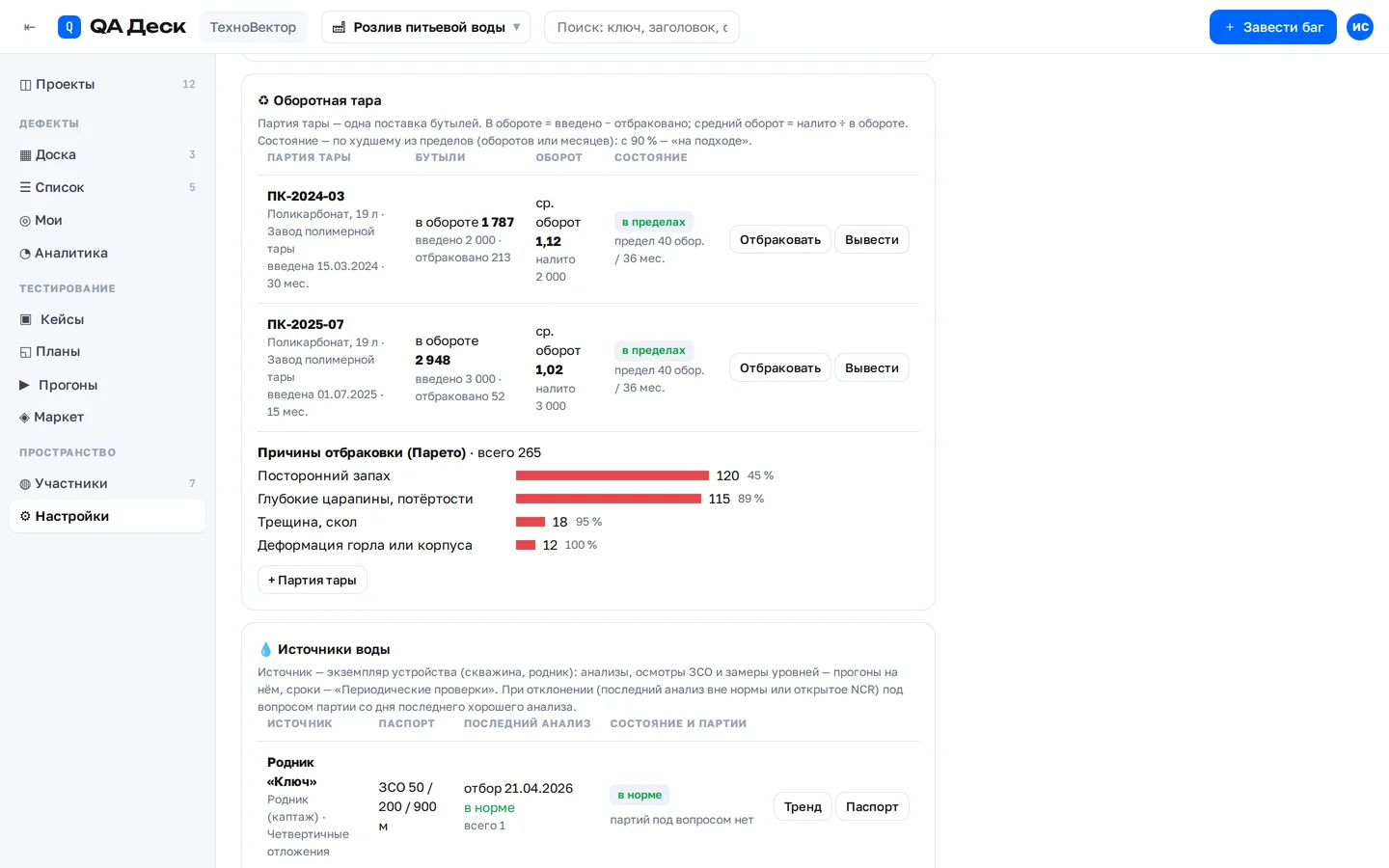Open the Список defects view
This screenshot has height=868, width=1389.
coord(107,187)
